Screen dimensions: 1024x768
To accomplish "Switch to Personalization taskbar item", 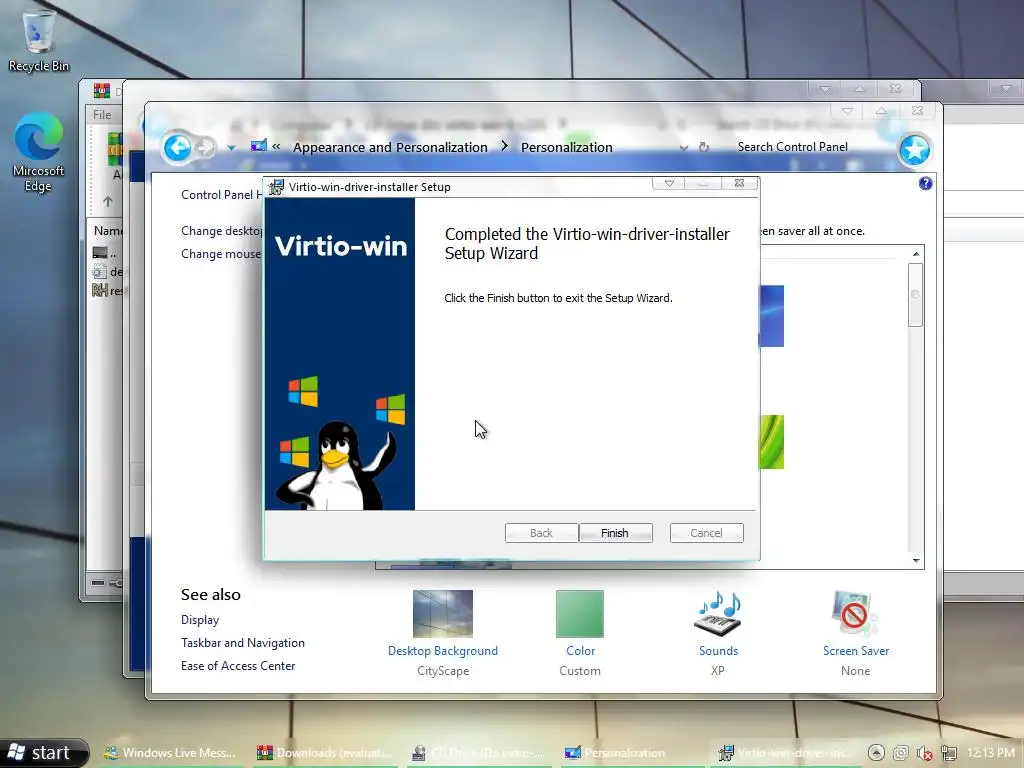I will pyautogui.click(x=633, y=753).
